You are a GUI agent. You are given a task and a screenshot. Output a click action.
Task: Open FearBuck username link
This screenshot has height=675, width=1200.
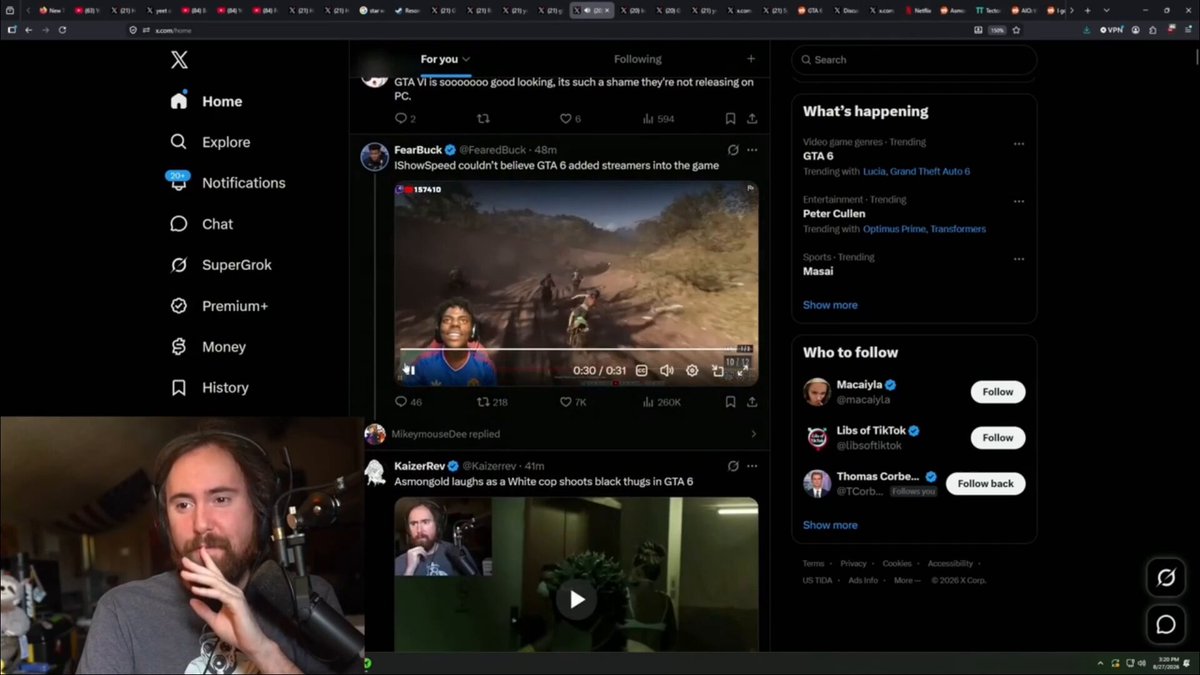[x=418, y=150]
